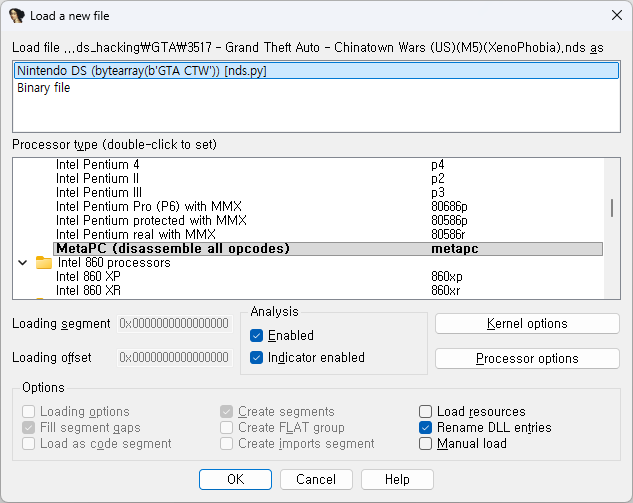Screen dimensions: 633x503
Task: Enable the Manual load option
Action: (425, 444)
